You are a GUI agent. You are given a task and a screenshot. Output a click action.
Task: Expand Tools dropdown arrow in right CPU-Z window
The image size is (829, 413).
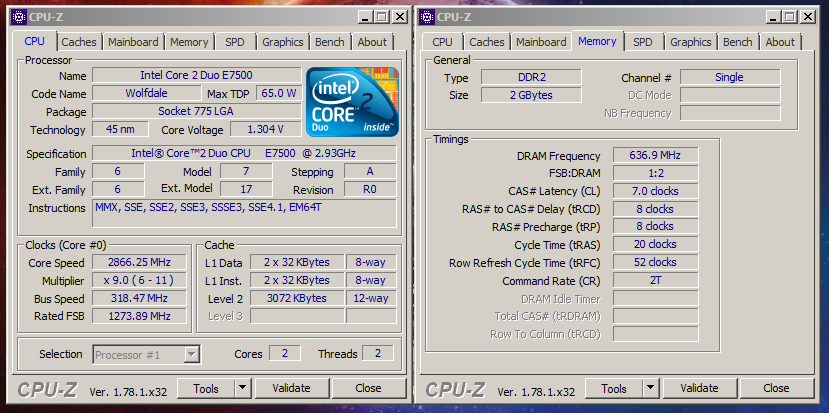[x=651, y=389]
